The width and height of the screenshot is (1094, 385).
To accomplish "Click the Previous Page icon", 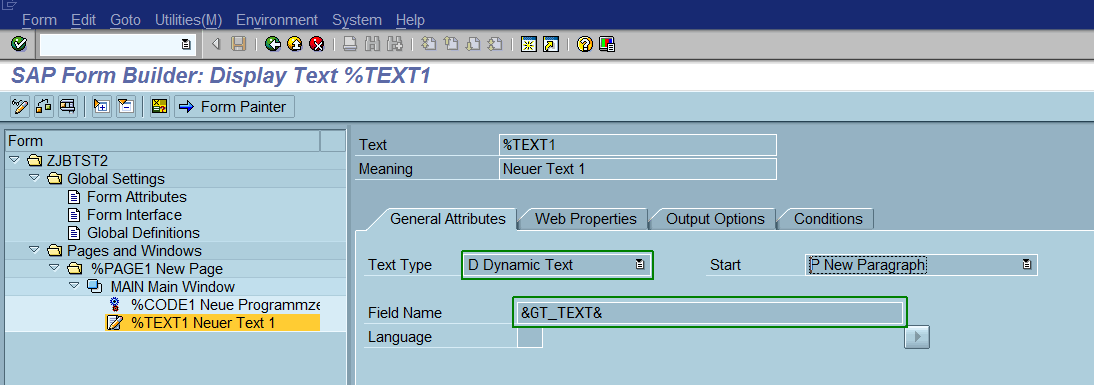I will coord(451,45).
